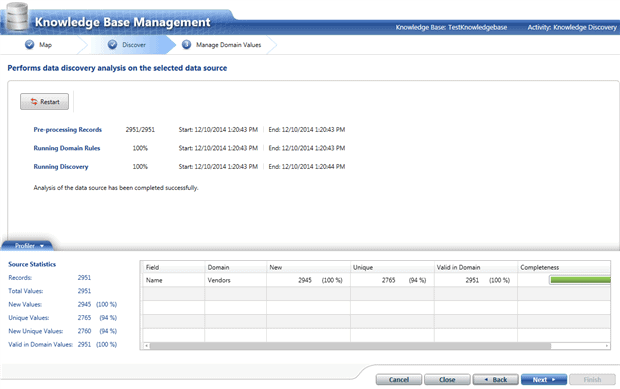Go to the Map step
This screenshot has height=389, width=620.
pyautogui.click(x=45, y=45)
